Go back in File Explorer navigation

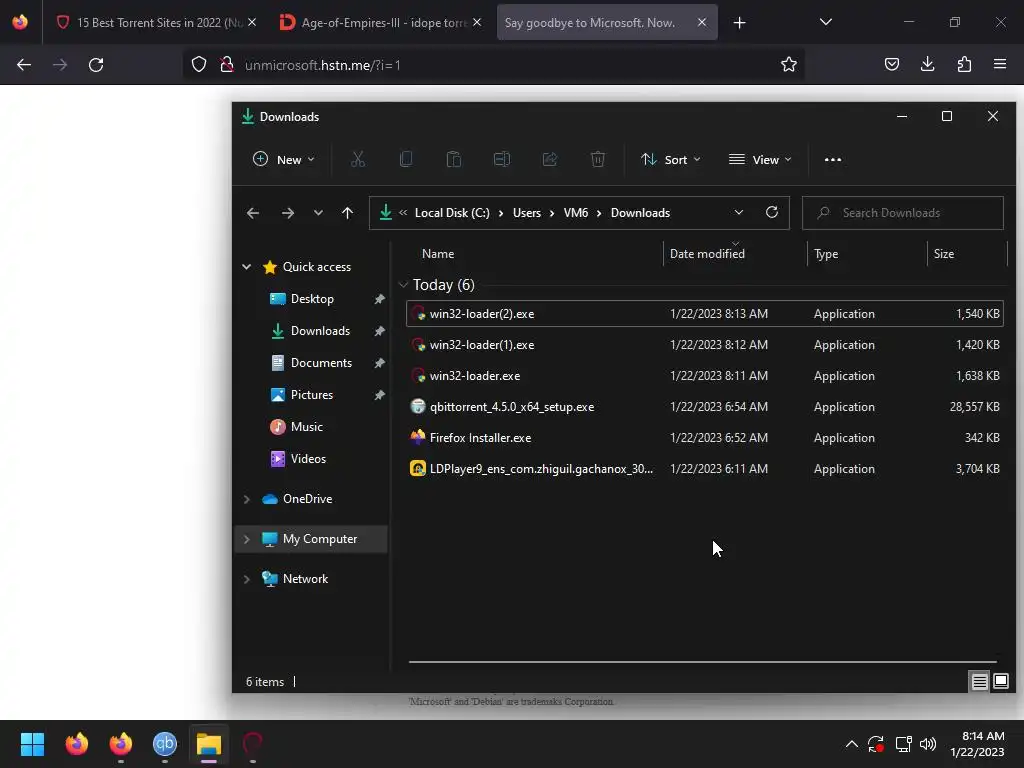coord(253,213)
